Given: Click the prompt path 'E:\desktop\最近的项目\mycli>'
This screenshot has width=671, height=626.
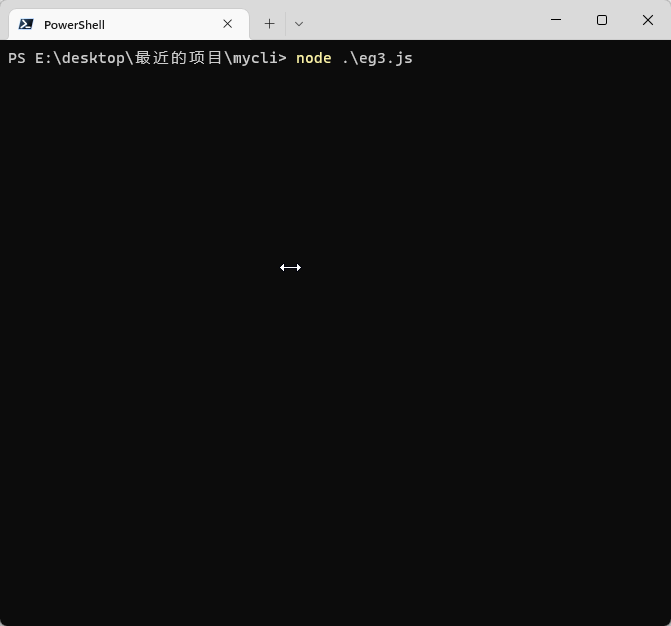Looking at the screenshot, I should tap(161, 58).
